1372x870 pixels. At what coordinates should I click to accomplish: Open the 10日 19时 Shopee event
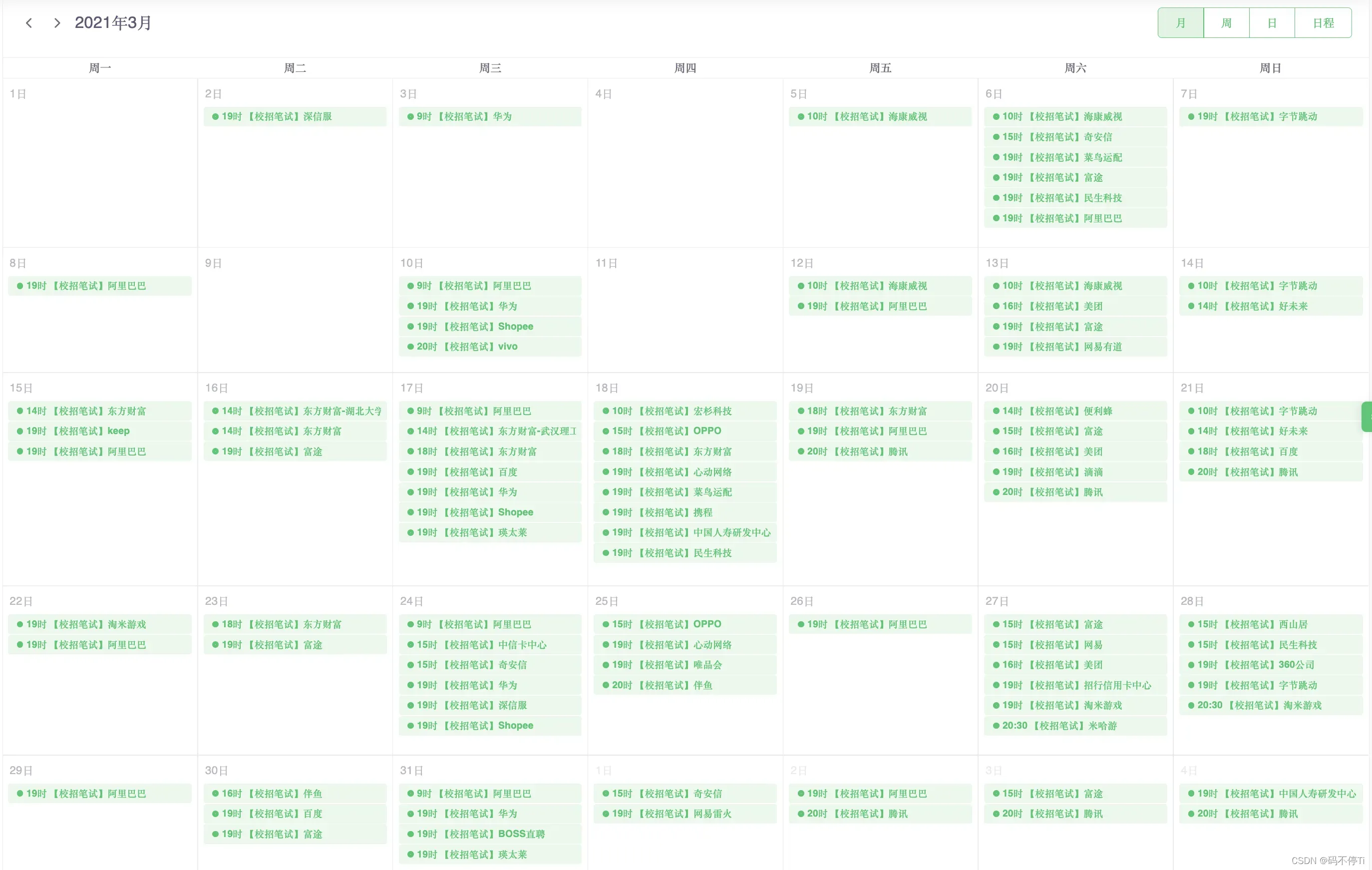490,327
